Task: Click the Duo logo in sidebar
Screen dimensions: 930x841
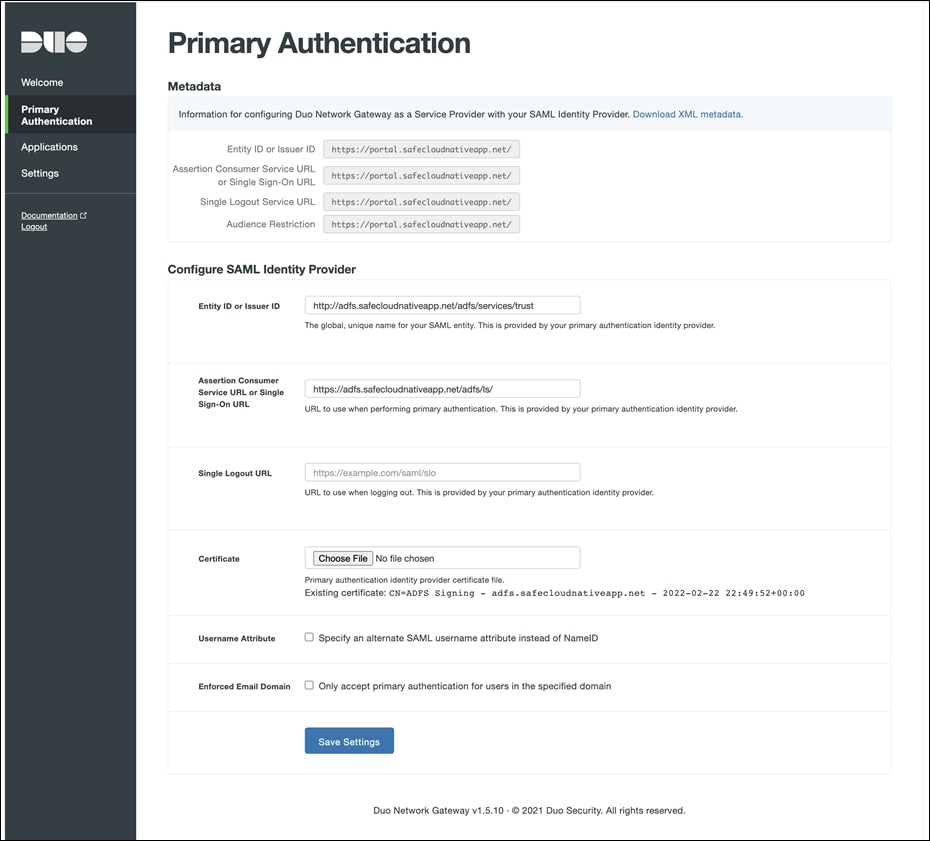Action: (54, 42)
